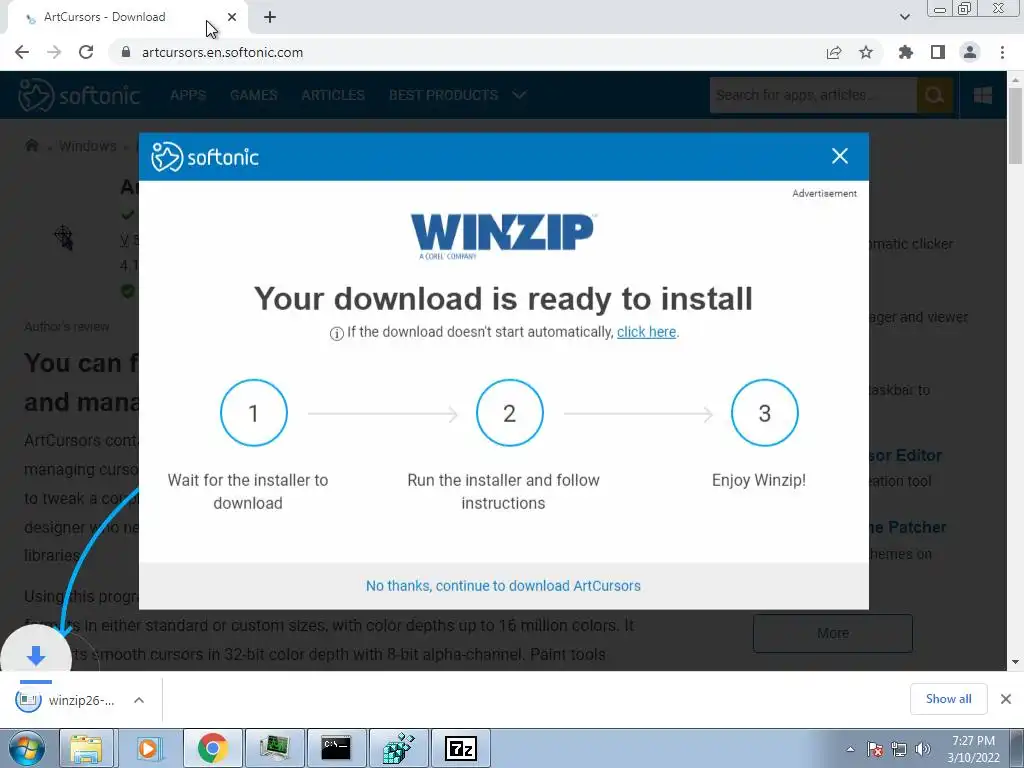This screenshot has height=768, width=1024.
Task: Expand the winzip26 download options chevron
Action: (x=138, y=700)
